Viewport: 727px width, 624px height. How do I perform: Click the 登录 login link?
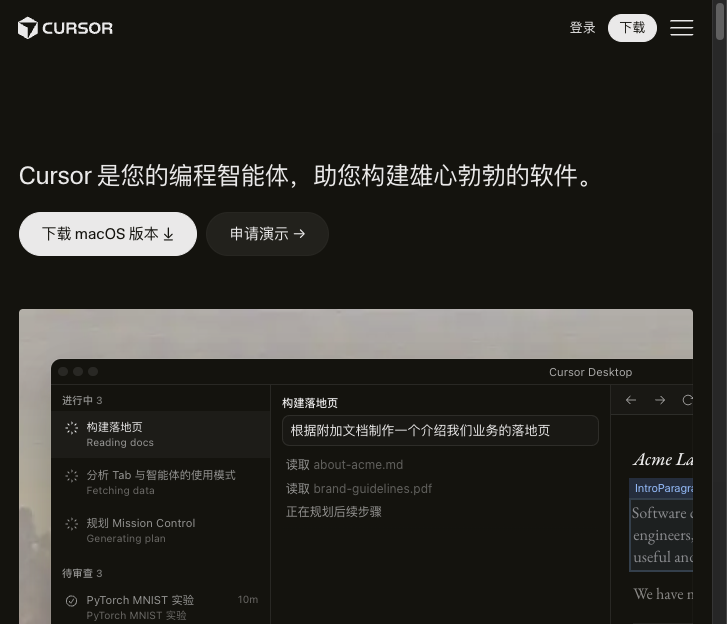582,28
